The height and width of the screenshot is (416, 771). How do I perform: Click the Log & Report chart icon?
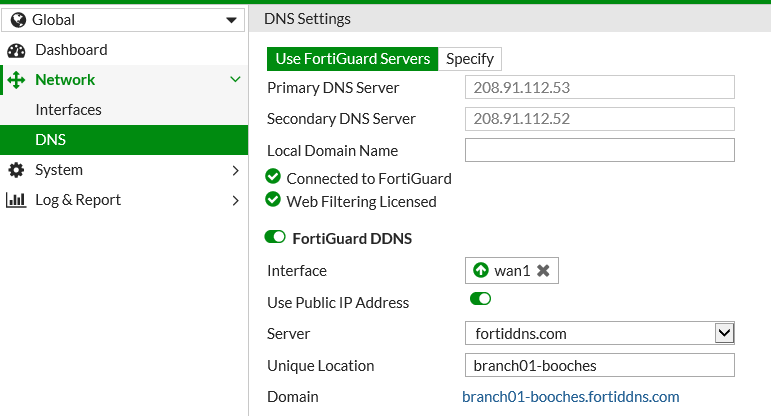[x=16, y=200]
